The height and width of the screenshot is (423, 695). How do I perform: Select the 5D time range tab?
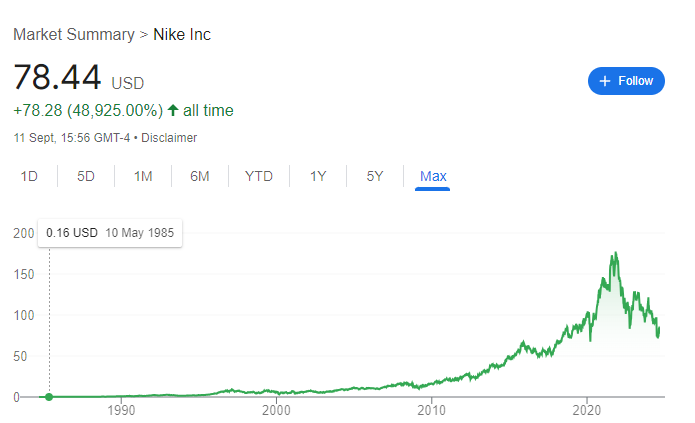(86, 177)
